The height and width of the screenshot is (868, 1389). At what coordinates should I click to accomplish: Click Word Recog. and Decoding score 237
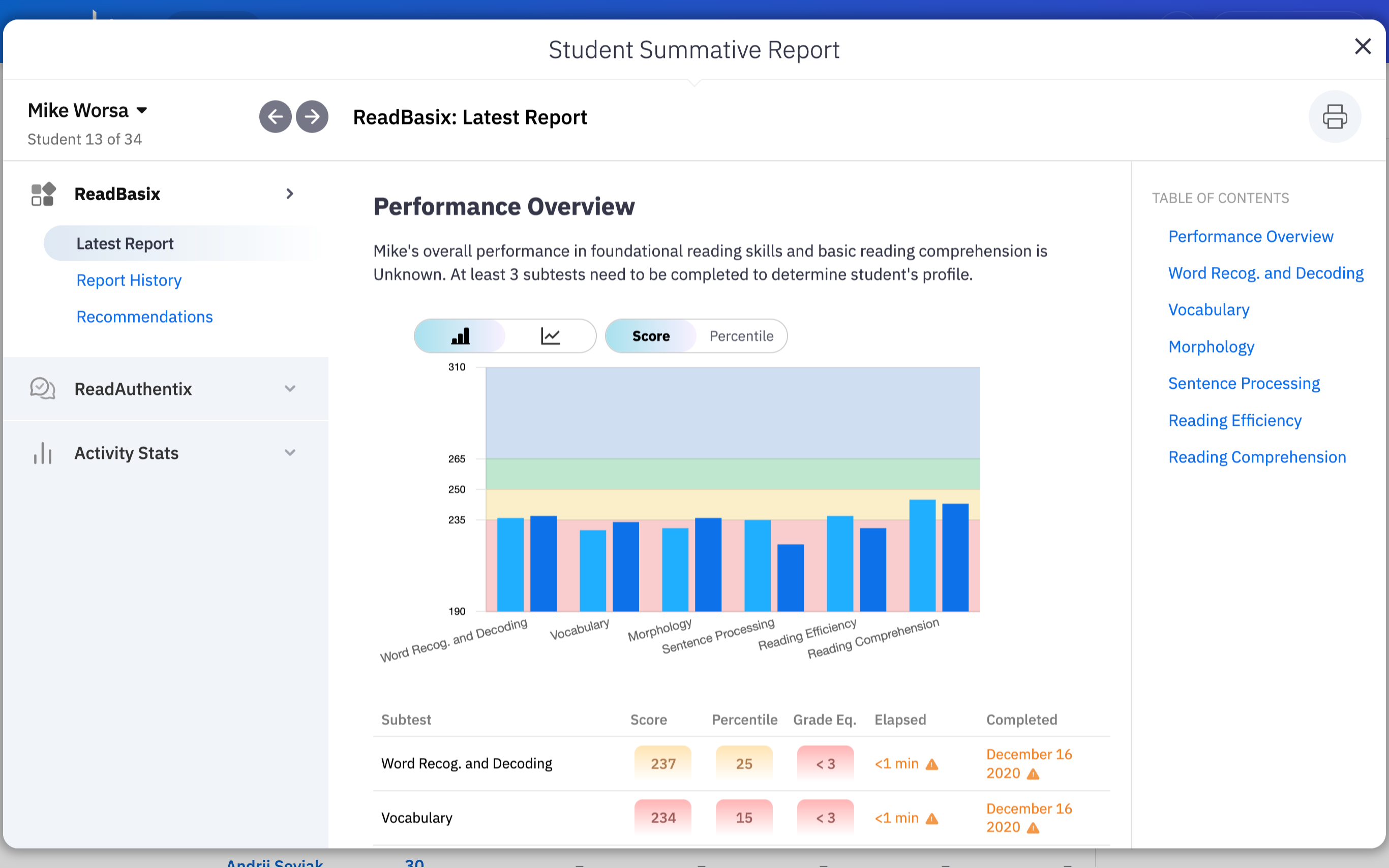click(x=662, y=763)
